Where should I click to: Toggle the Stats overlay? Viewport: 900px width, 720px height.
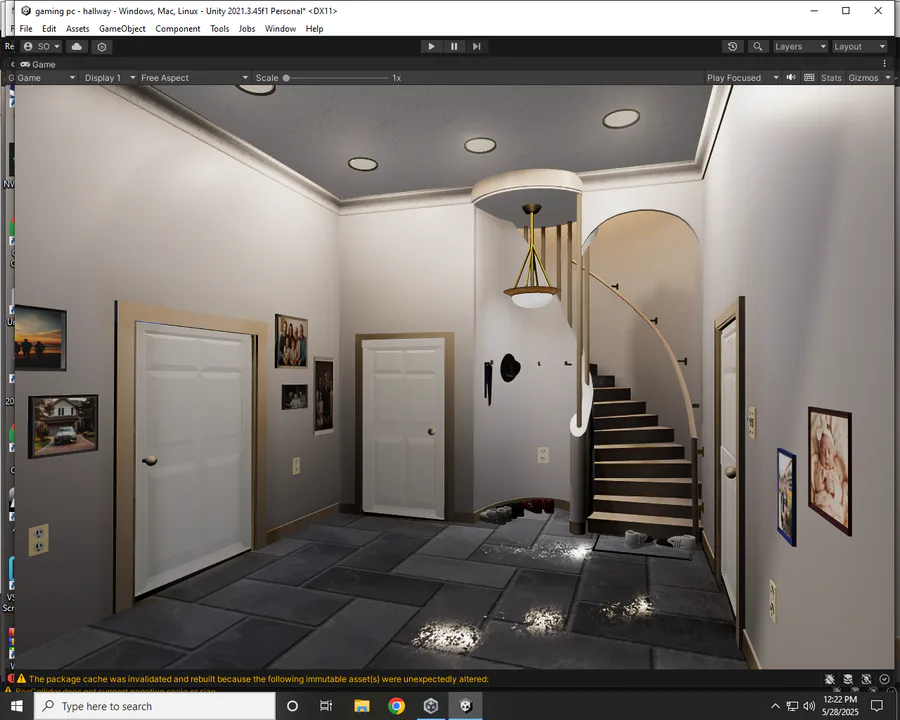coord(831,78)
